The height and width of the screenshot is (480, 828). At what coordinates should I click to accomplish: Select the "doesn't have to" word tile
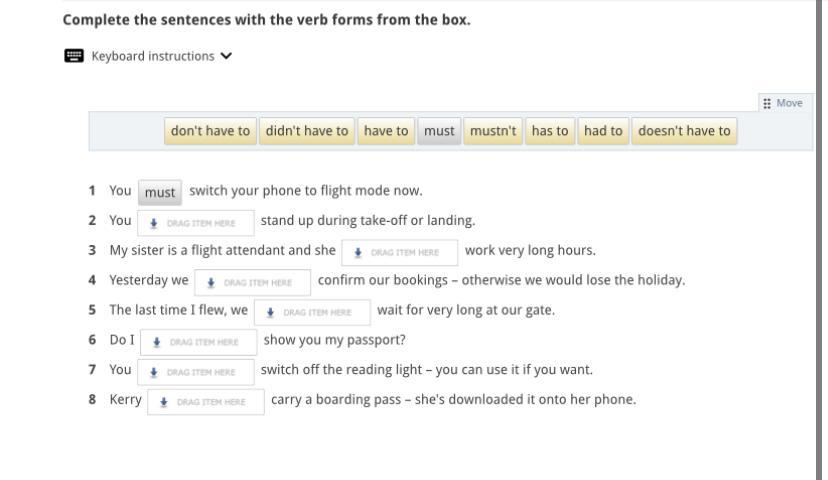pyautogui.click(x=684, y=131)
